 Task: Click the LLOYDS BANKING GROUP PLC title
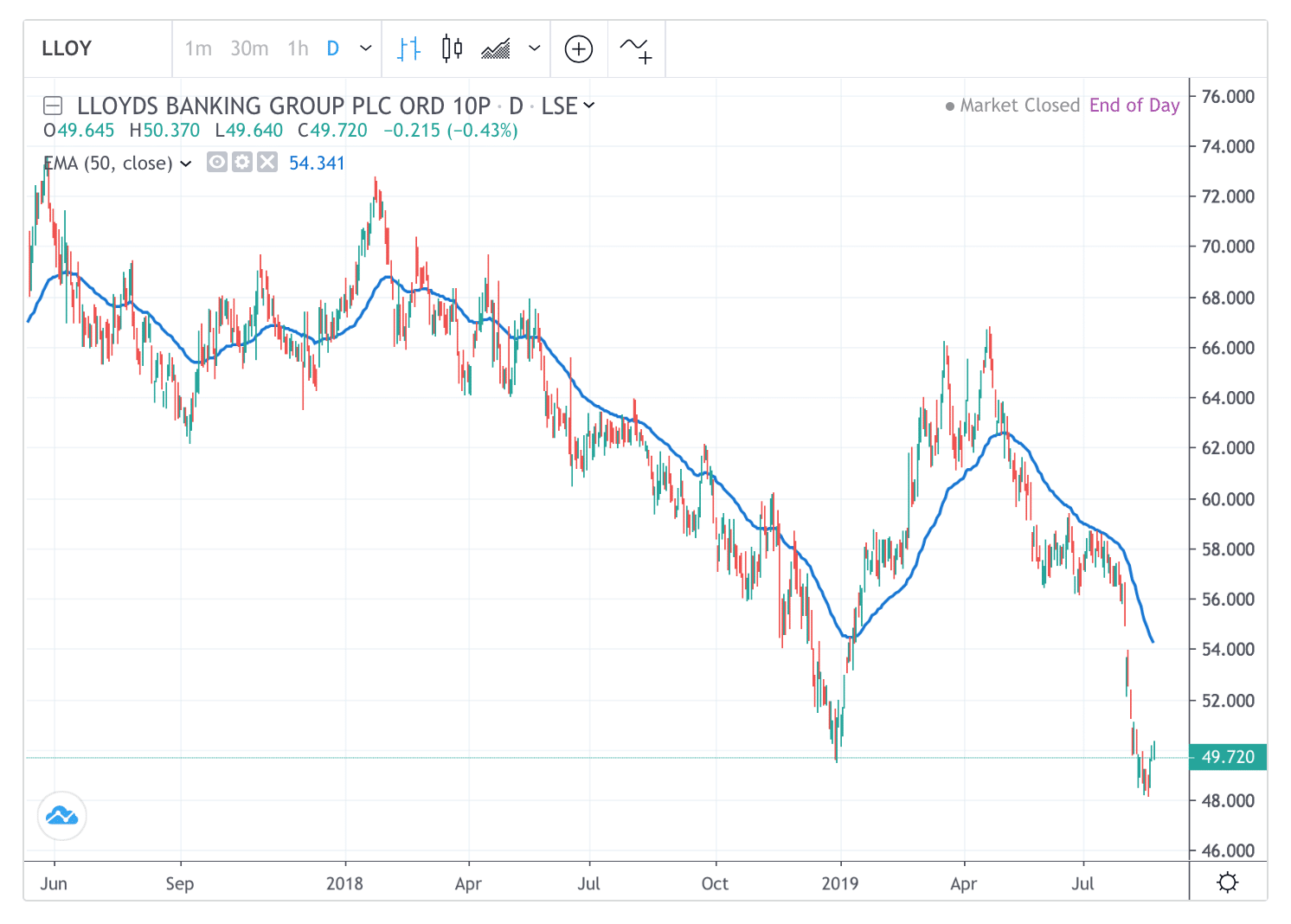[x=284, y=106]
